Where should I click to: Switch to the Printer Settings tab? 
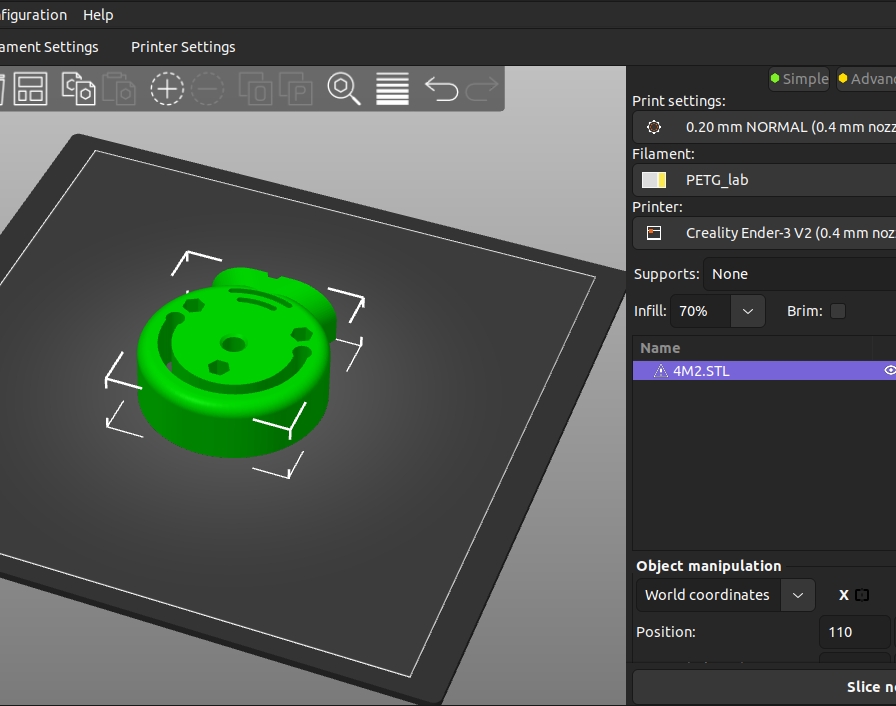(x=183, y=47)
